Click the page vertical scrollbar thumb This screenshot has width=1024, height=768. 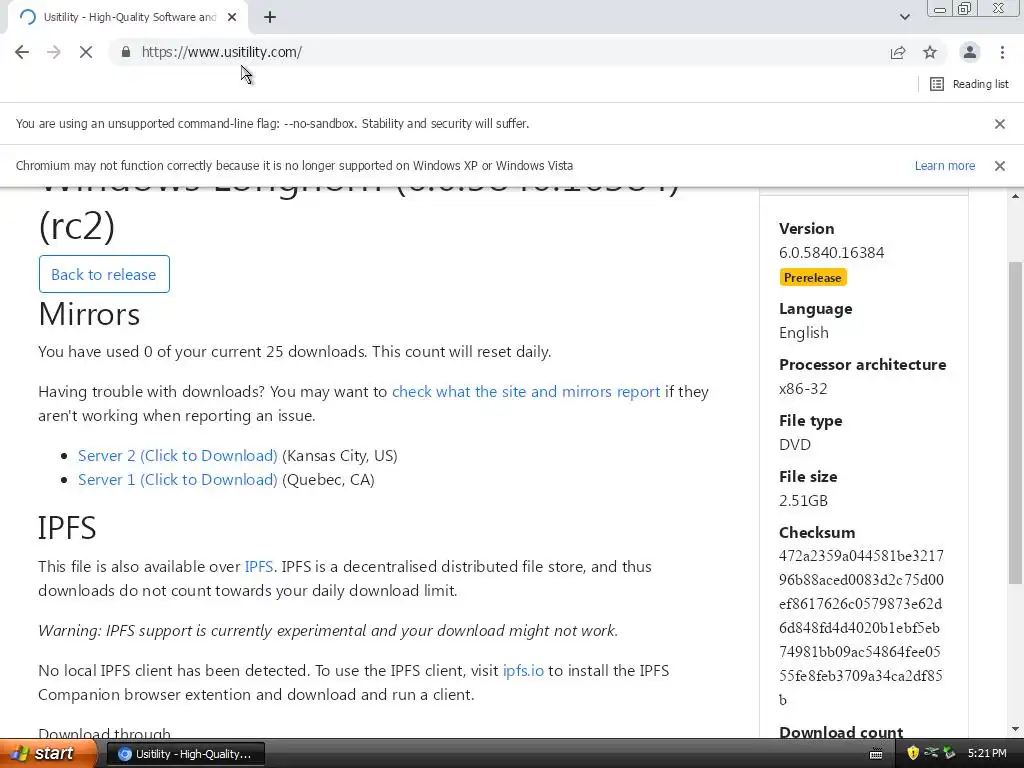1015,422
